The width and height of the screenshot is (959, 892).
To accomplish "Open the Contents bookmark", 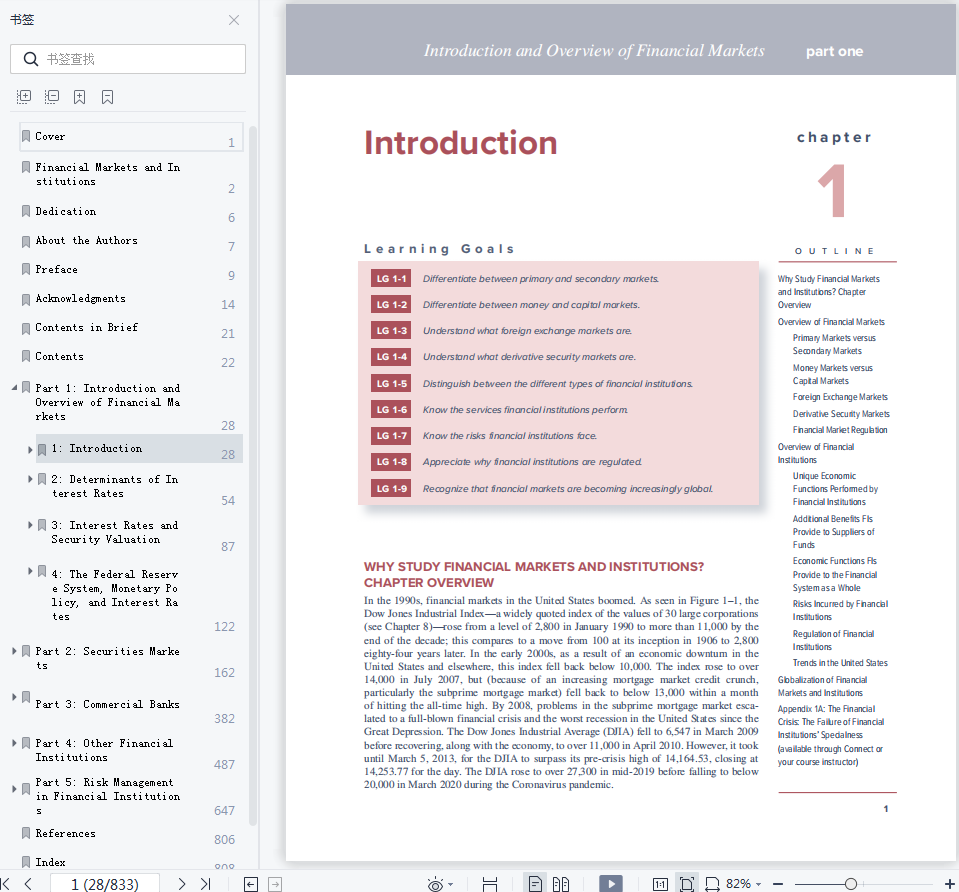I will tap(59, 356).
